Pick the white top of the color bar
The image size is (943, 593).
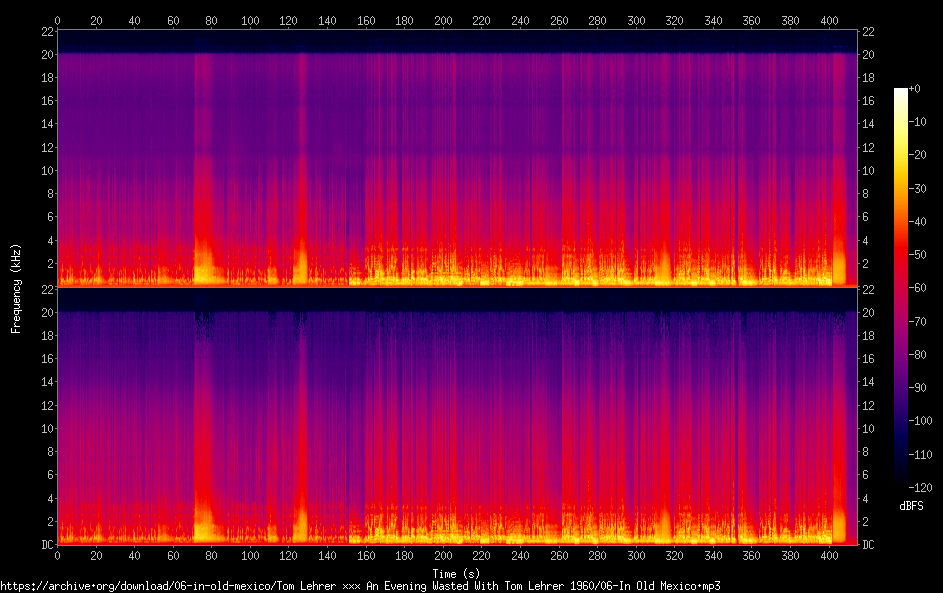(x=901, y=93)
